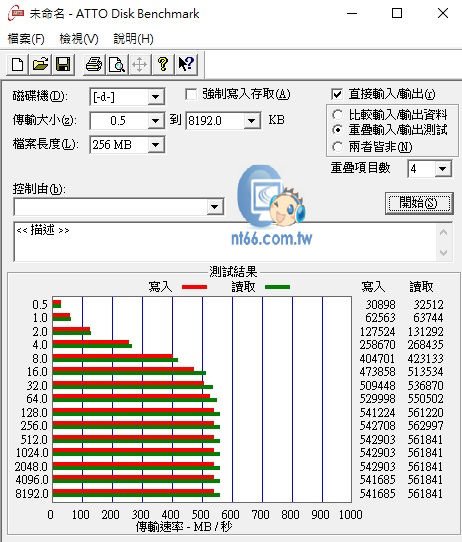Open print preview magnifier icon

[117, 64]
